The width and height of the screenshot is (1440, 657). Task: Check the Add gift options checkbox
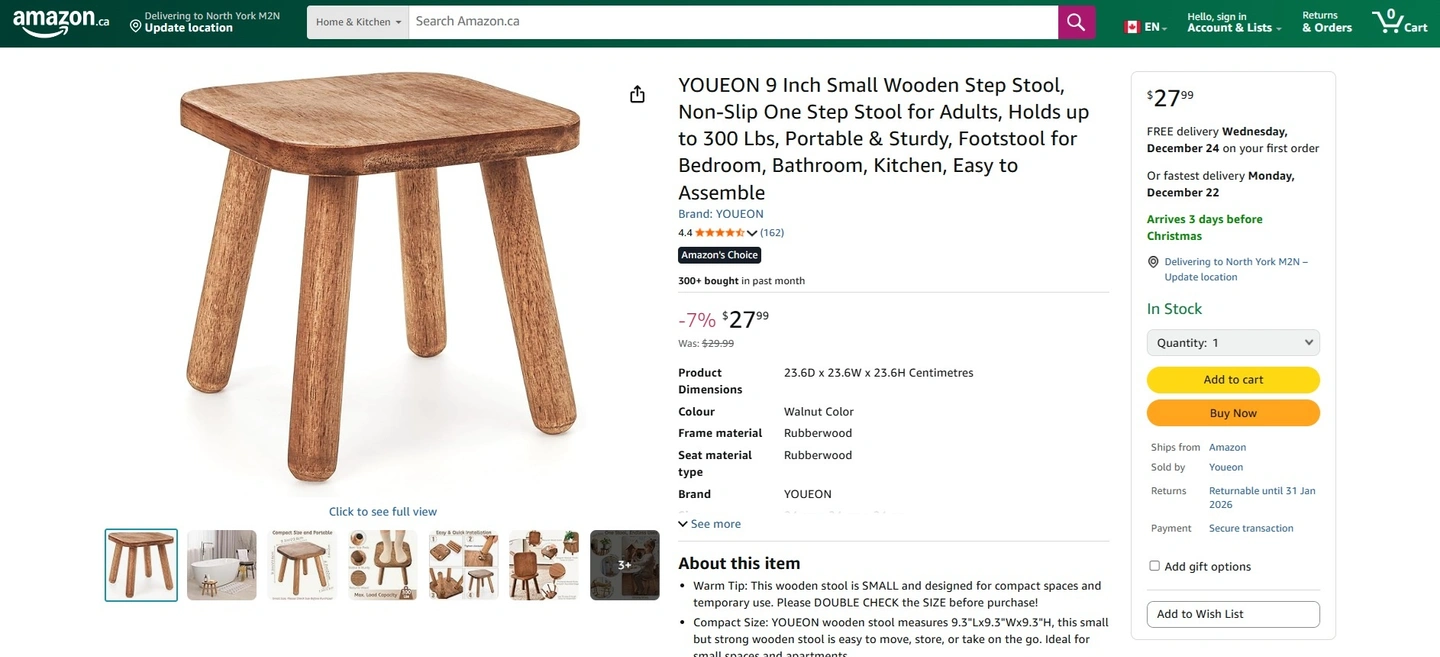point(1154,566)
